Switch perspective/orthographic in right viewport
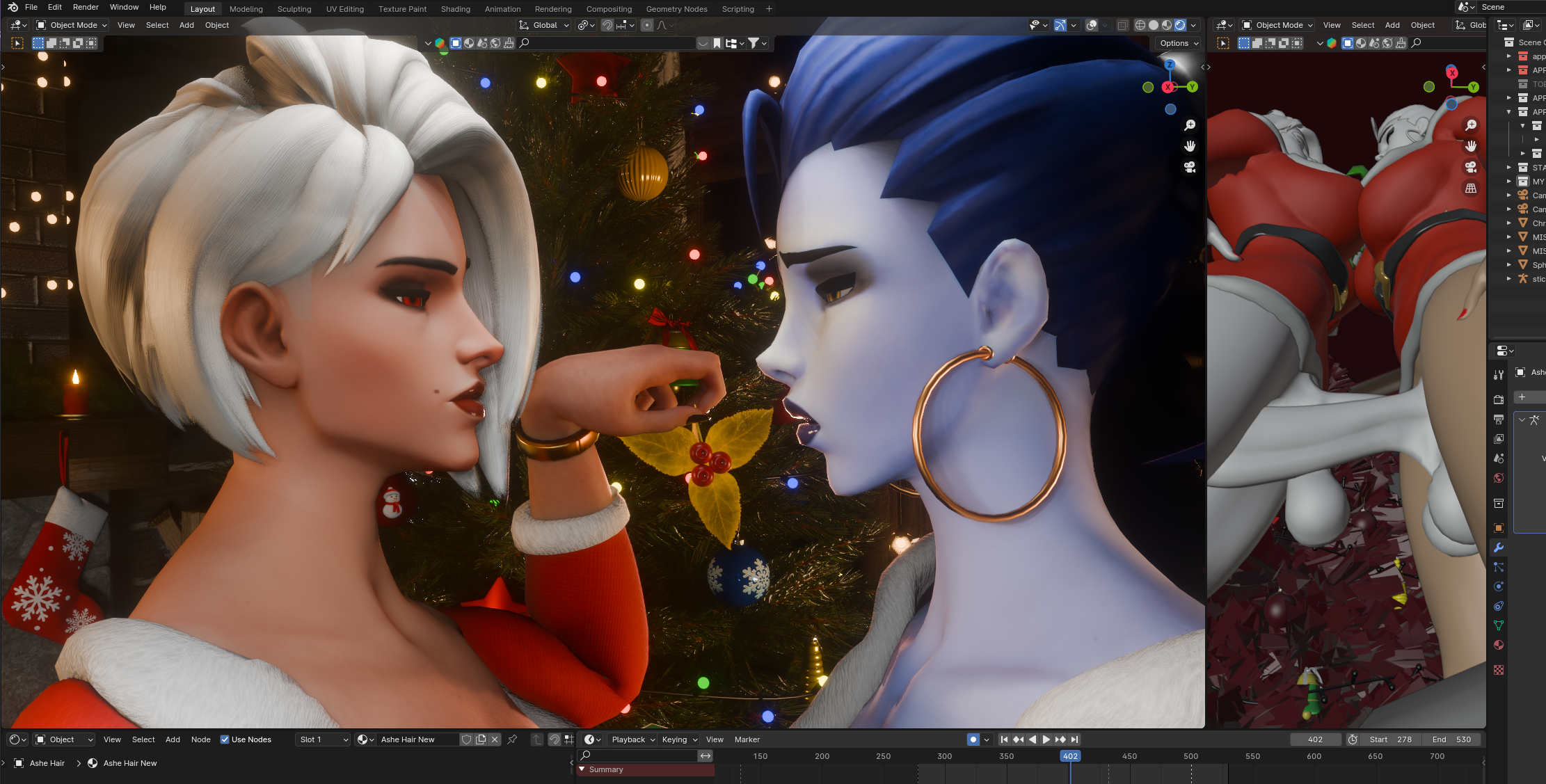The height and width of the screenshot is (784, 1546). [1471, 188]
